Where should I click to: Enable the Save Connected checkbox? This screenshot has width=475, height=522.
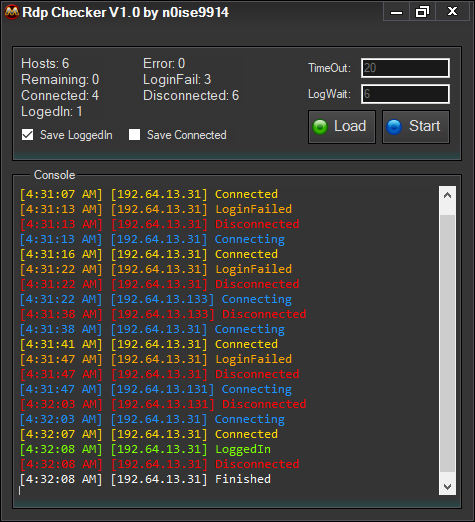pyautogui.click(x=134, y=135)
